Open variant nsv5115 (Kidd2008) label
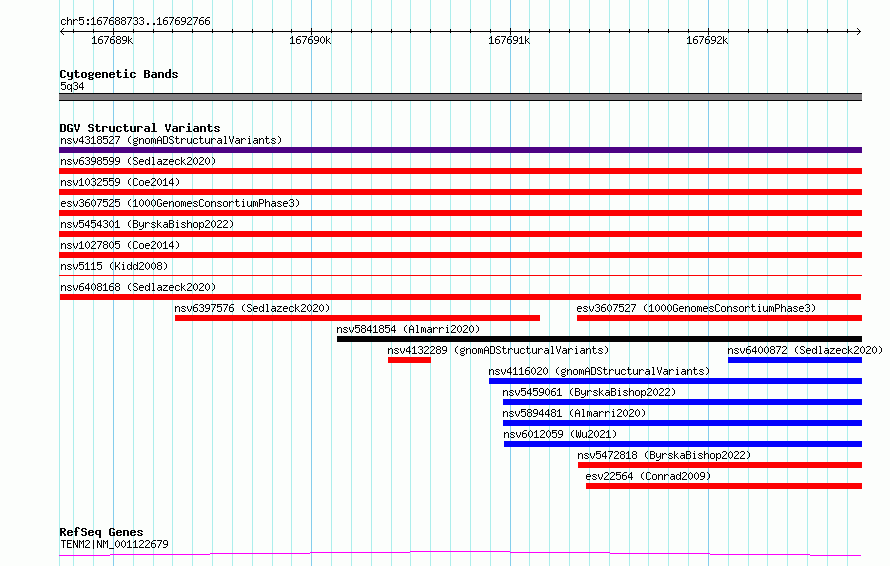The height and width of the screenshot is (566, 890). tap(114, 266)
